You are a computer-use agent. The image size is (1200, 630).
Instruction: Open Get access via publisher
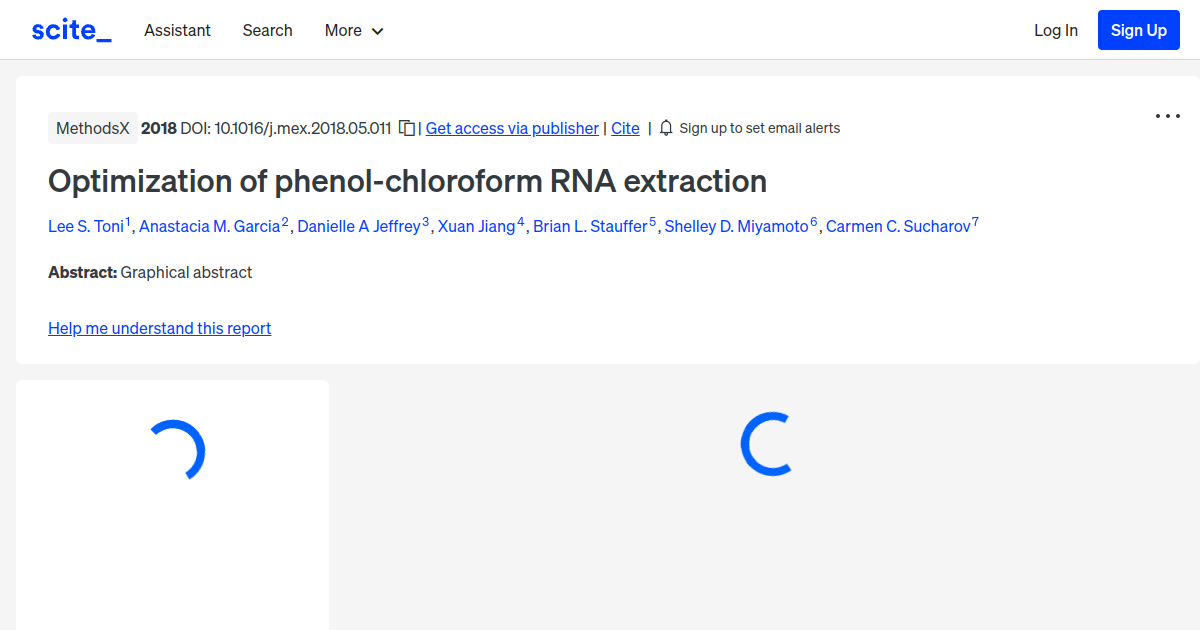coord(511,128)
